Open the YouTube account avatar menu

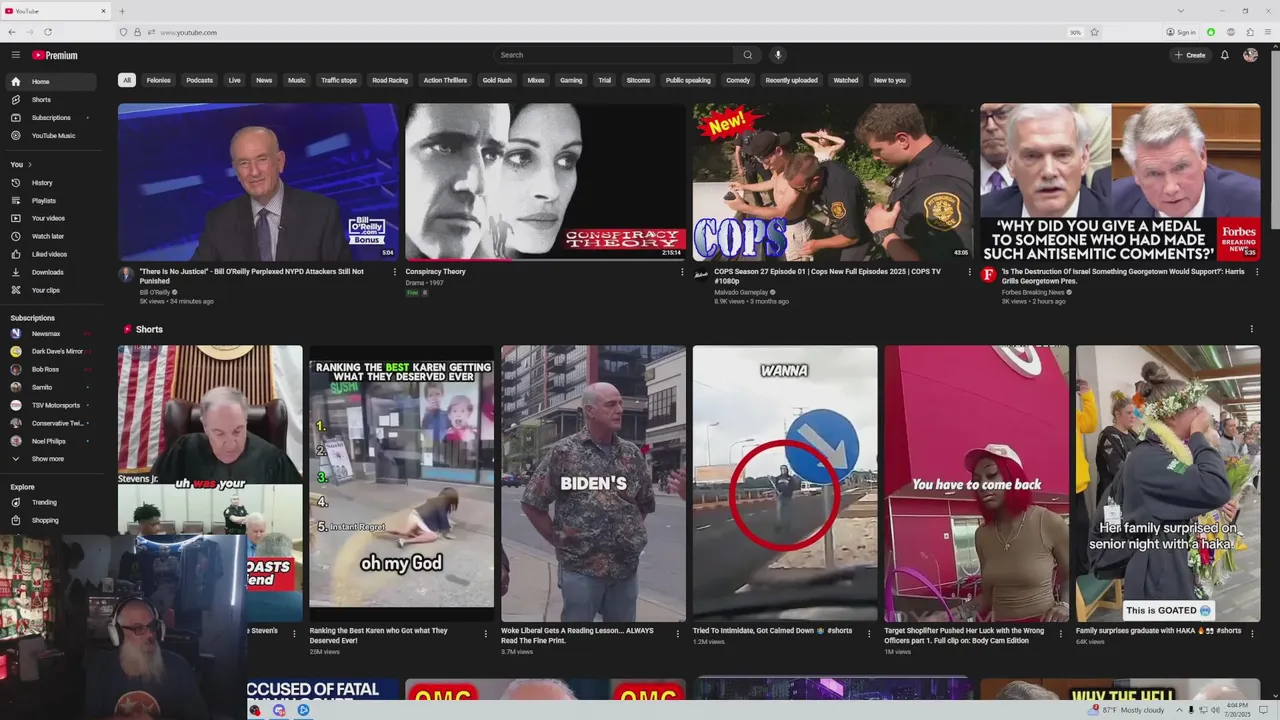[x=1250, y=55]
